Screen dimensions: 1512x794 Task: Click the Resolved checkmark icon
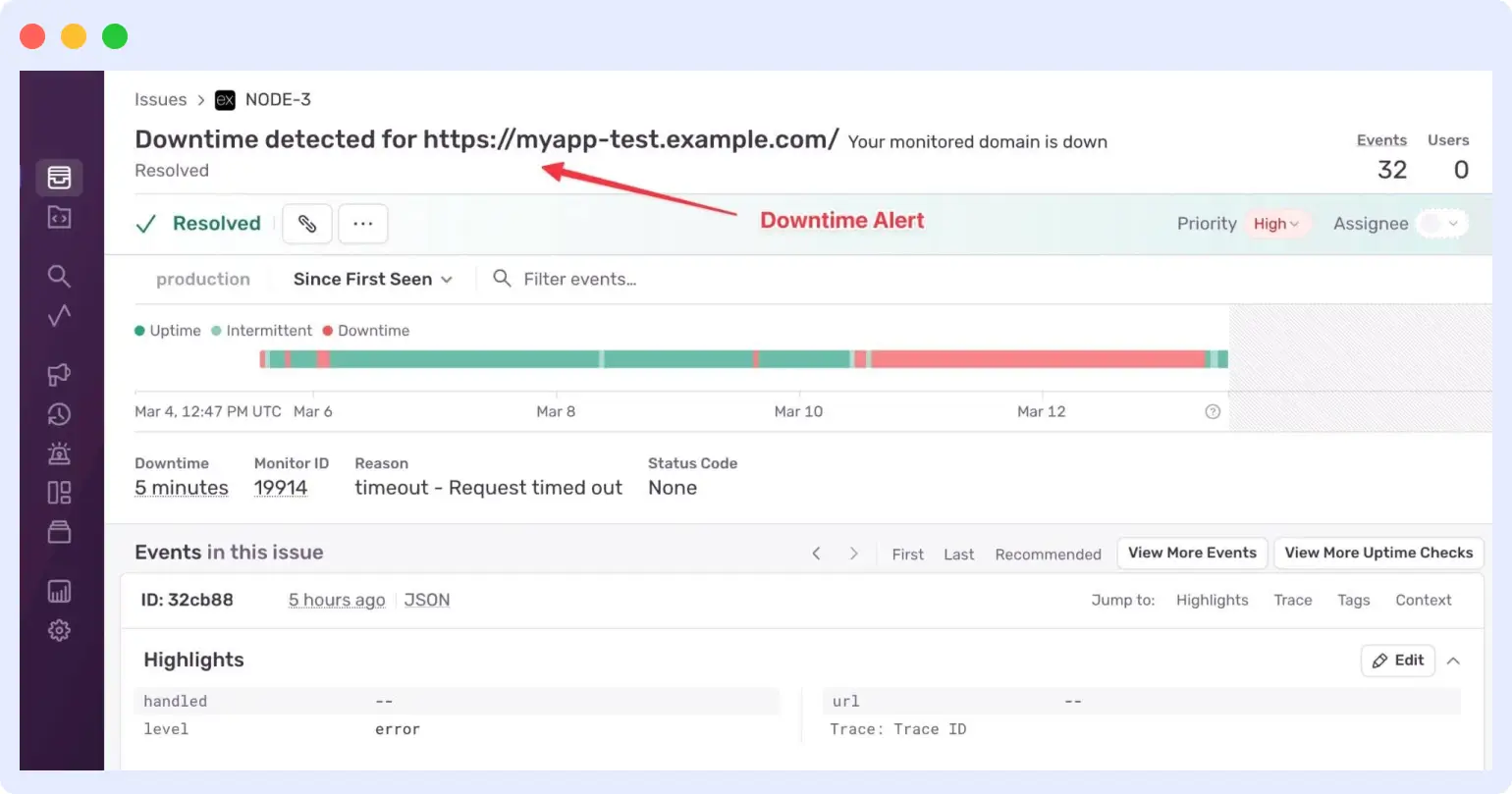pos(145,224)
